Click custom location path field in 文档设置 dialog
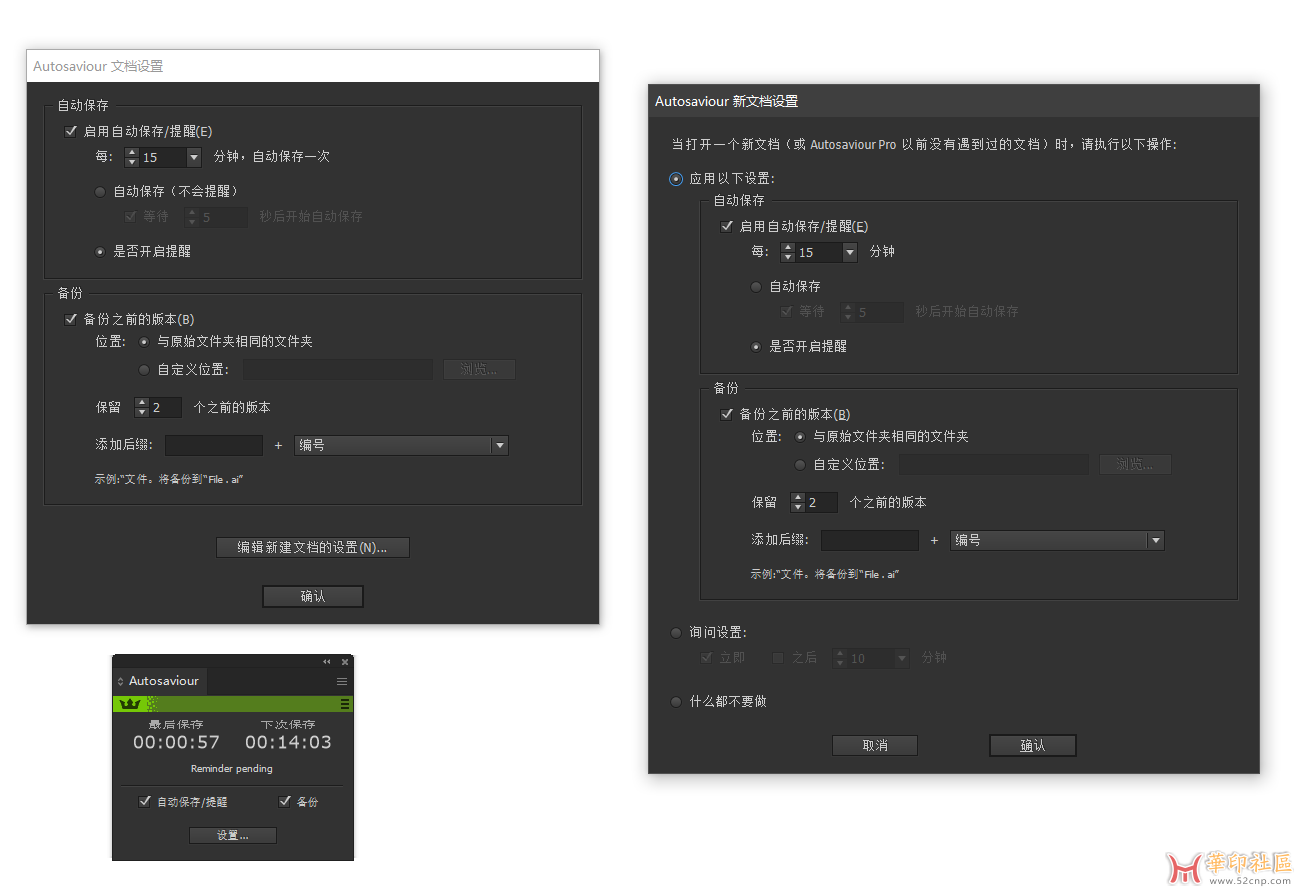The width and height of the screenshot is (1295, 888). (x=338, y=370)
